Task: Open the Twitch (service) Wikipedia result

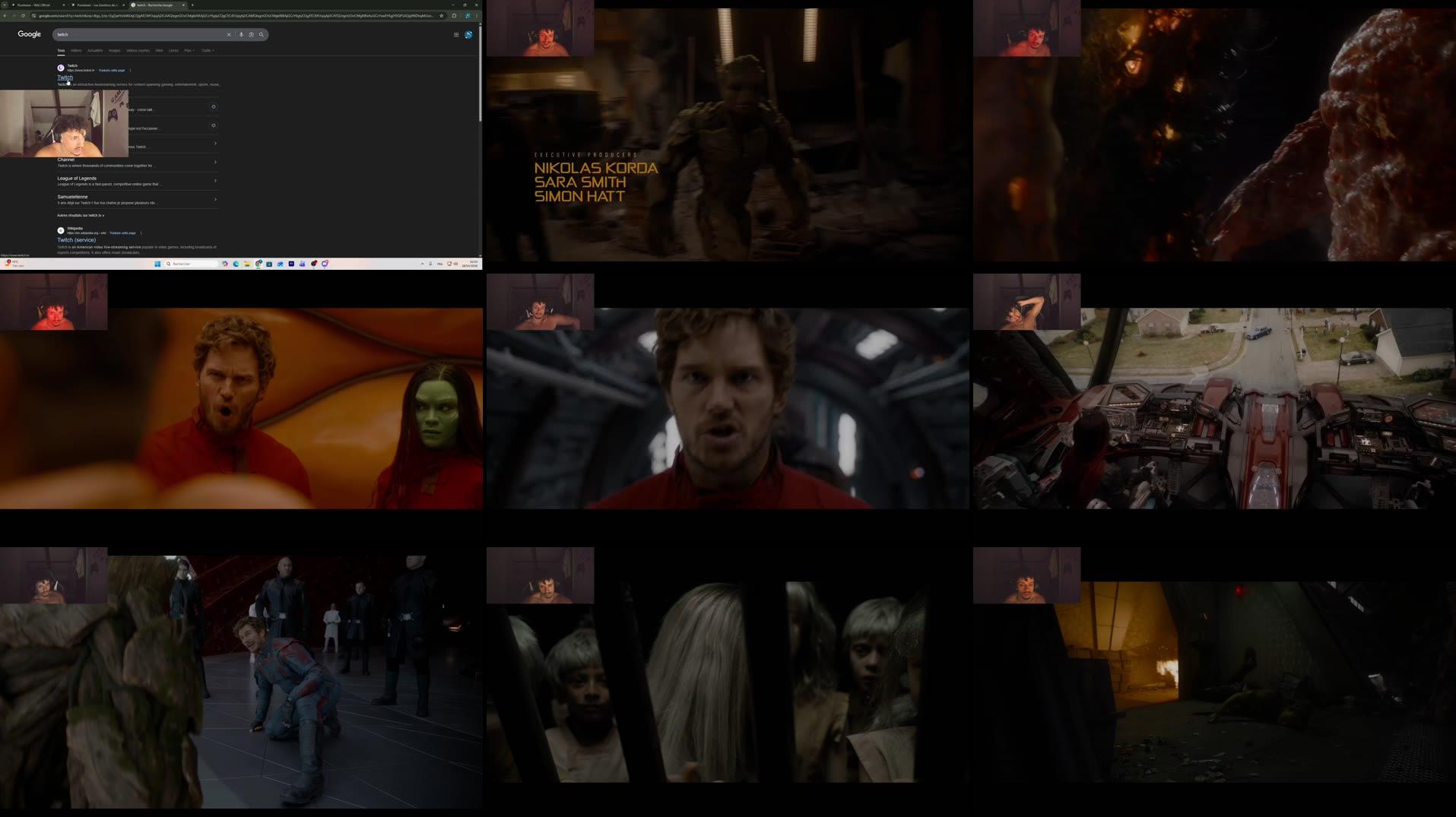Action: (75, 239)
